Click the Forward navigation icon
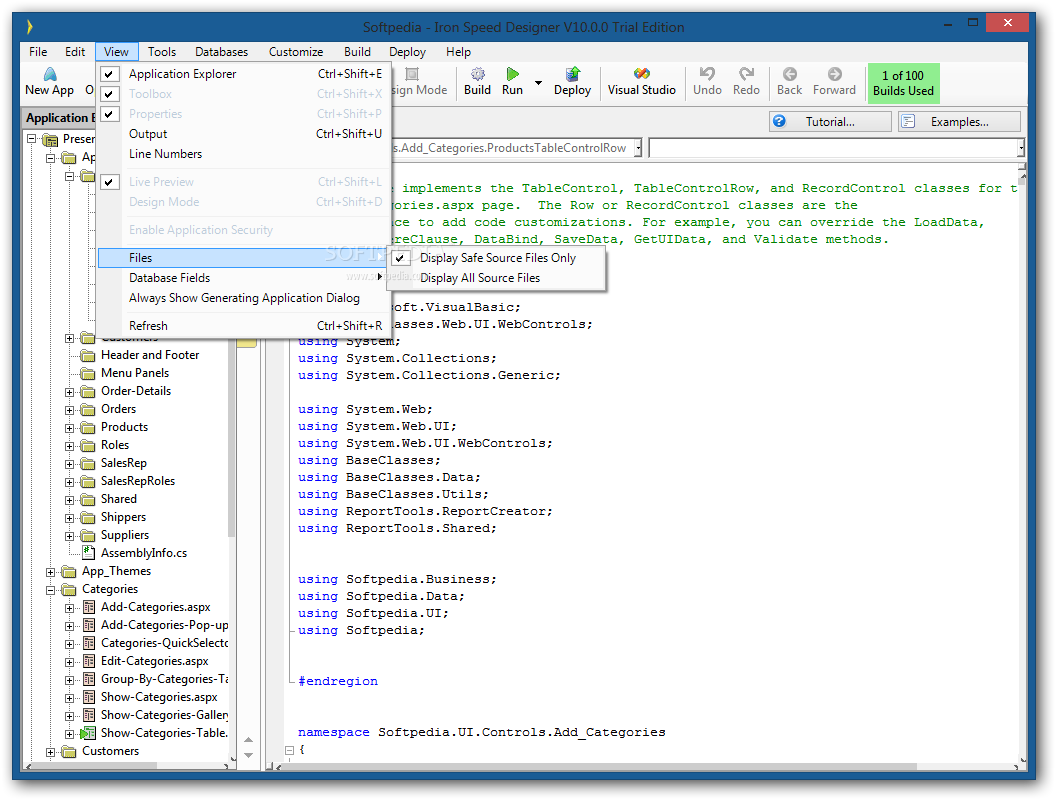The width and height of the screenshot is (1056, 800). pyautogui.click(x=834, y=73)
